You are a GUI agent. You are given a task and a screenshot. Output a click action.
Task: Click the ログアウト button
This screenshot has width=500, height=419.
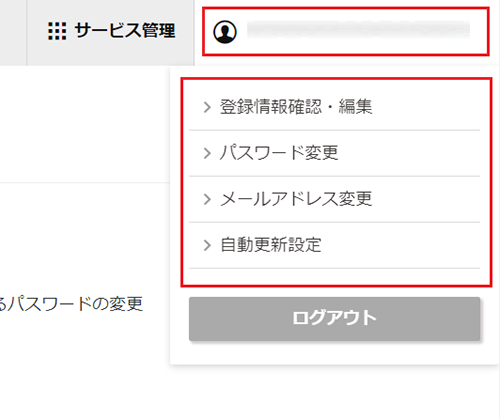click(x=334, y=319)
